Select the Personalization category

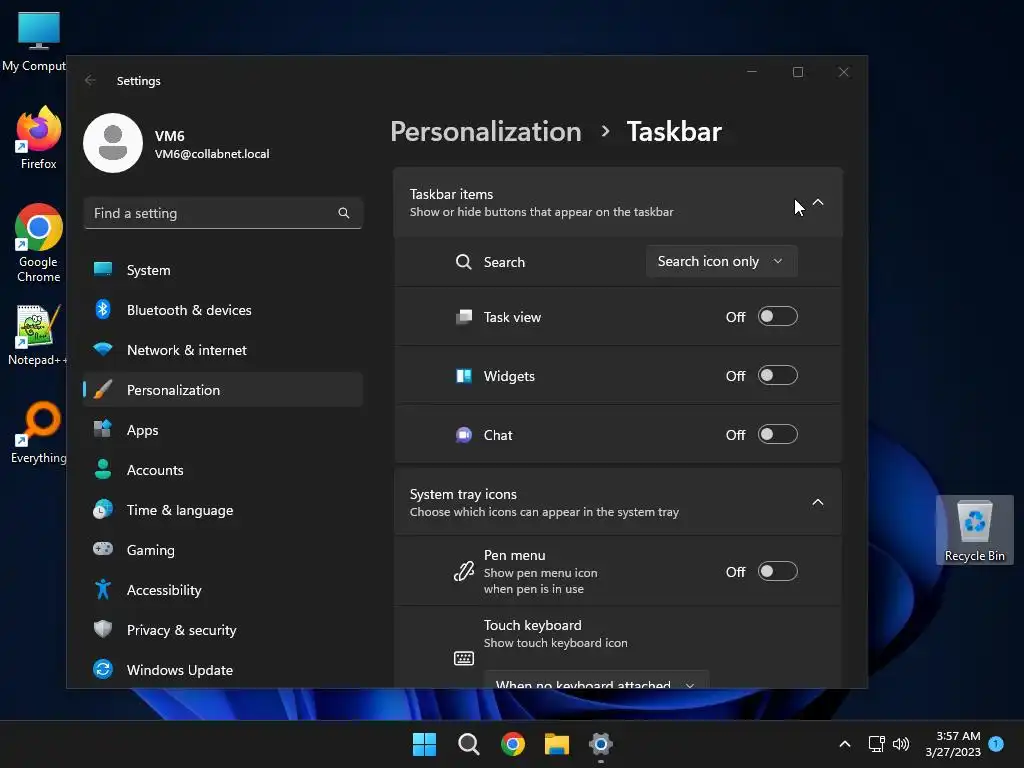tap(222, 390)
